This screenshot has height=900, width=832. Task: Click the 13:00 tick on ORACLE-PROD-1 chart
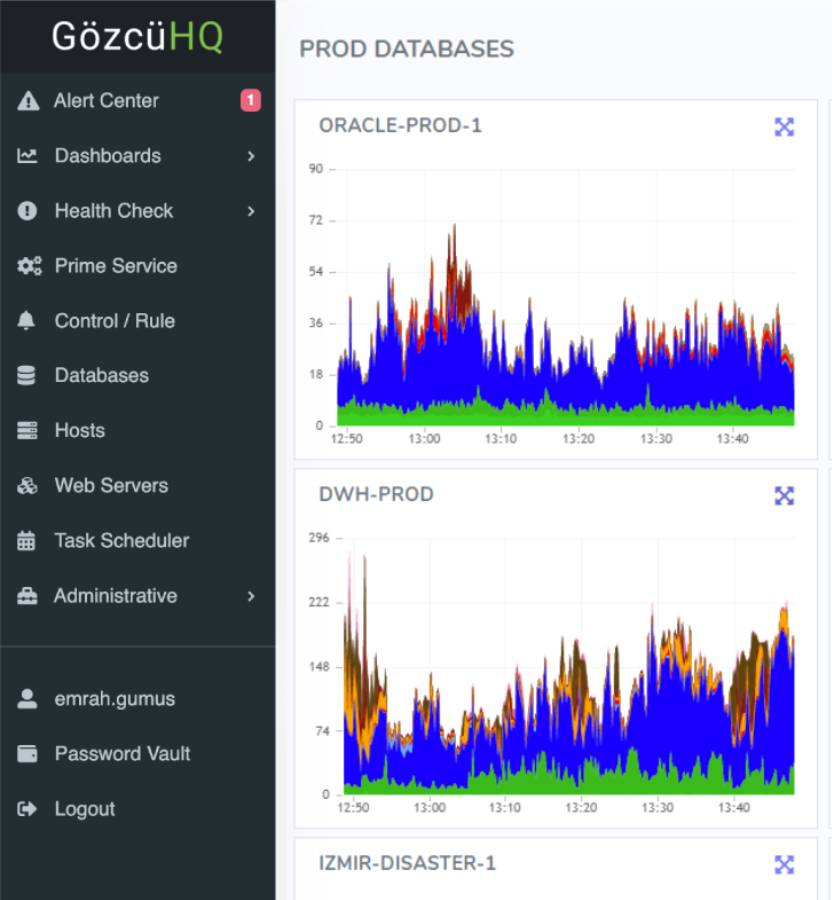coord(425,439)
